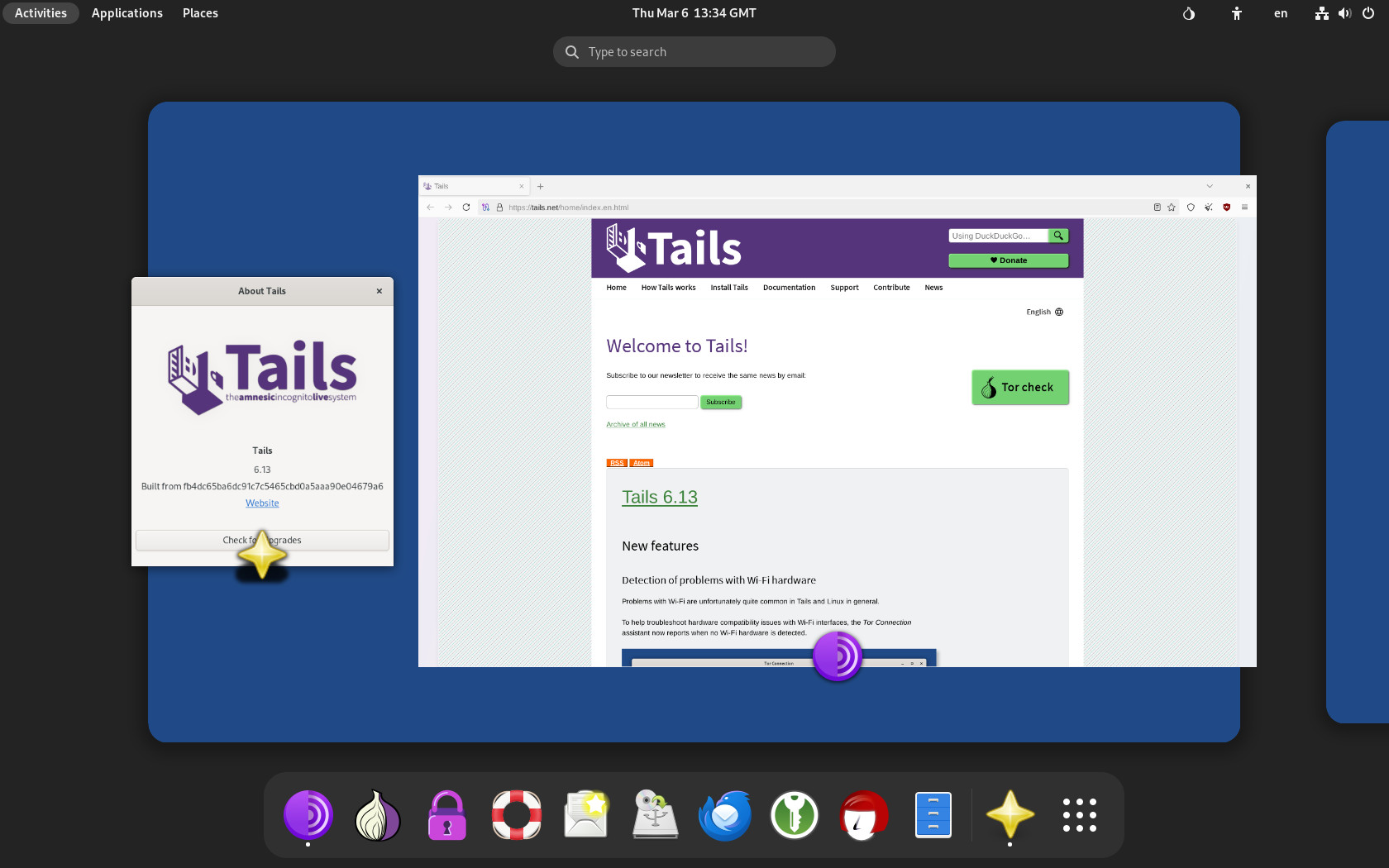Open the system menu via power icon

1368,13
